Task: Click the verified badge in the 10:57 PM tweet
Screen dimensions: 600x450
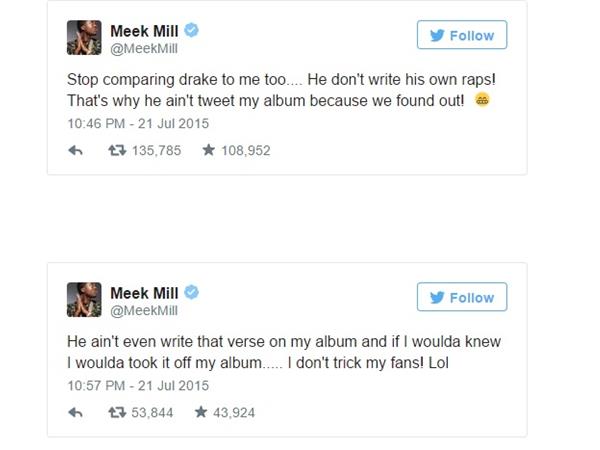Action: coord(192,292)
